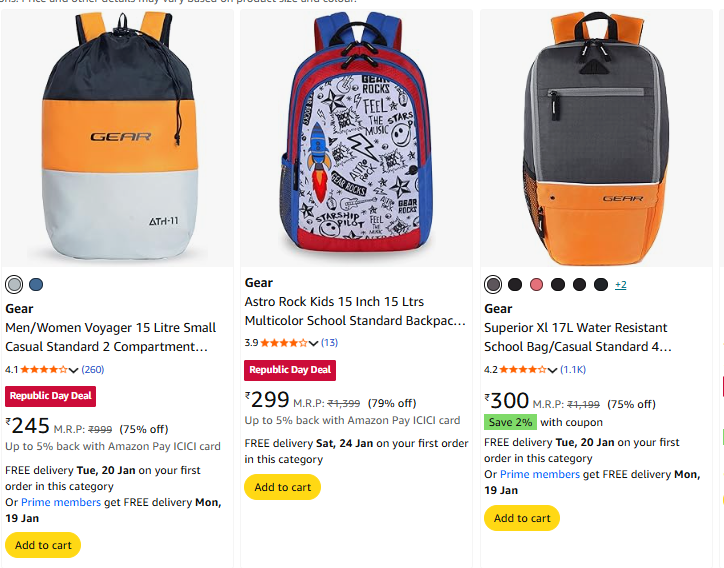
Task: Add the Superior Xl 17L bag to cart
Action: (521, 518)
